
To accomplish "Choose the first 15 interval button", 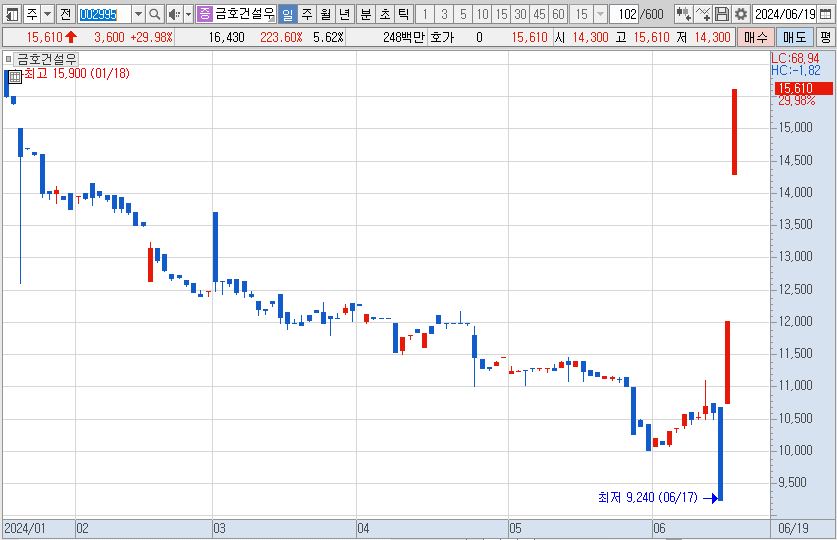I will [x=501, y=14].
